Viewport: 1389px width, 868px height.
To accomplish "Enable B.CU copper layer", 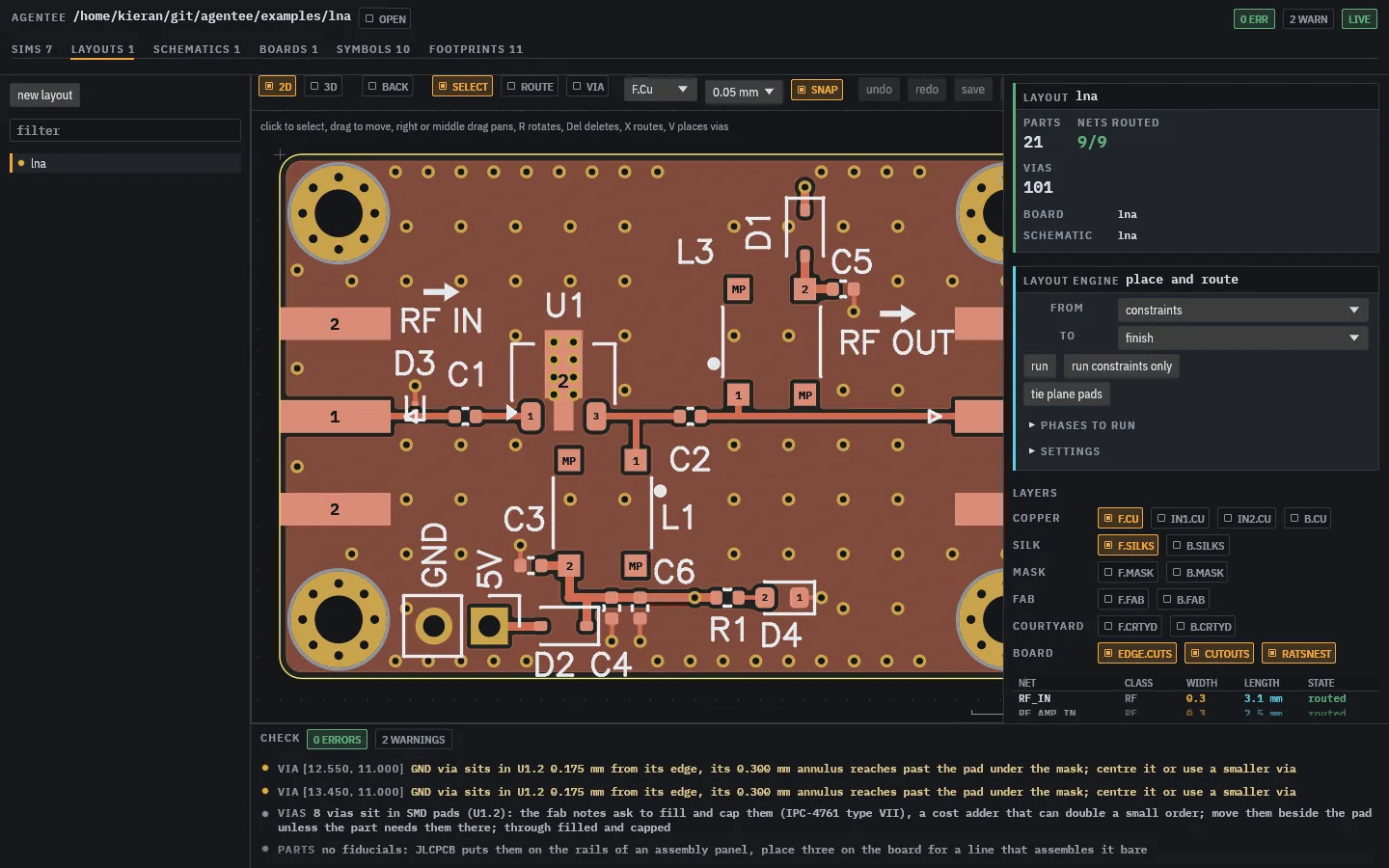I will (x=1309, y=519).
